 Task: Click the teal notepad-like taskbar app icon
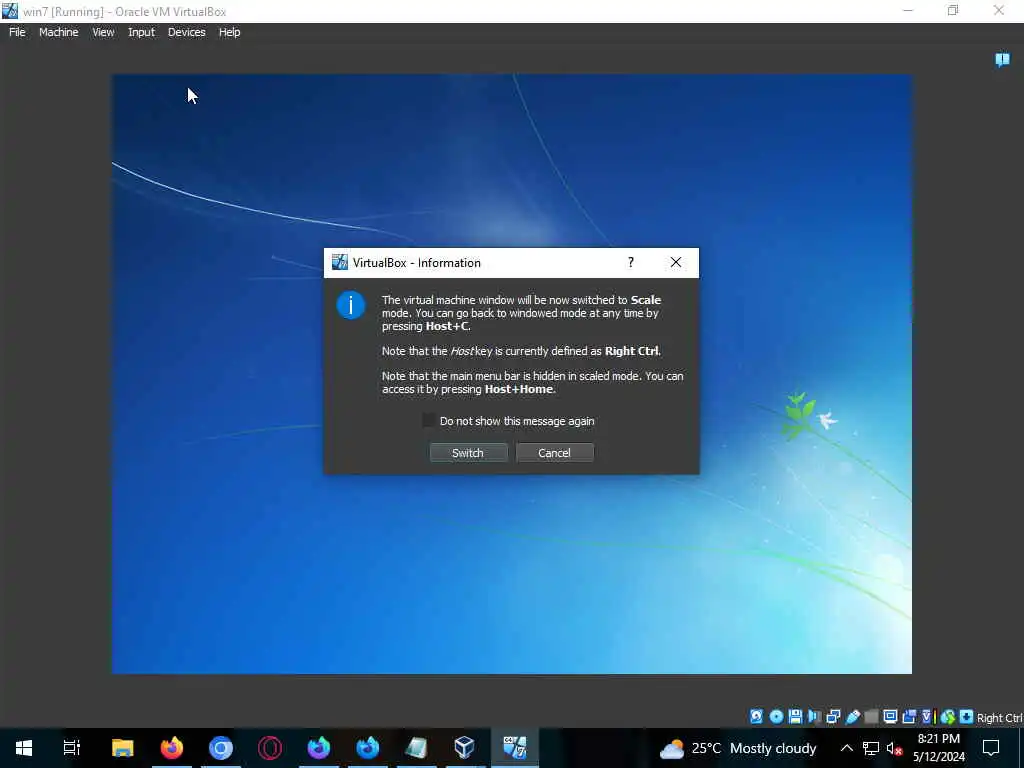[416, 748]
